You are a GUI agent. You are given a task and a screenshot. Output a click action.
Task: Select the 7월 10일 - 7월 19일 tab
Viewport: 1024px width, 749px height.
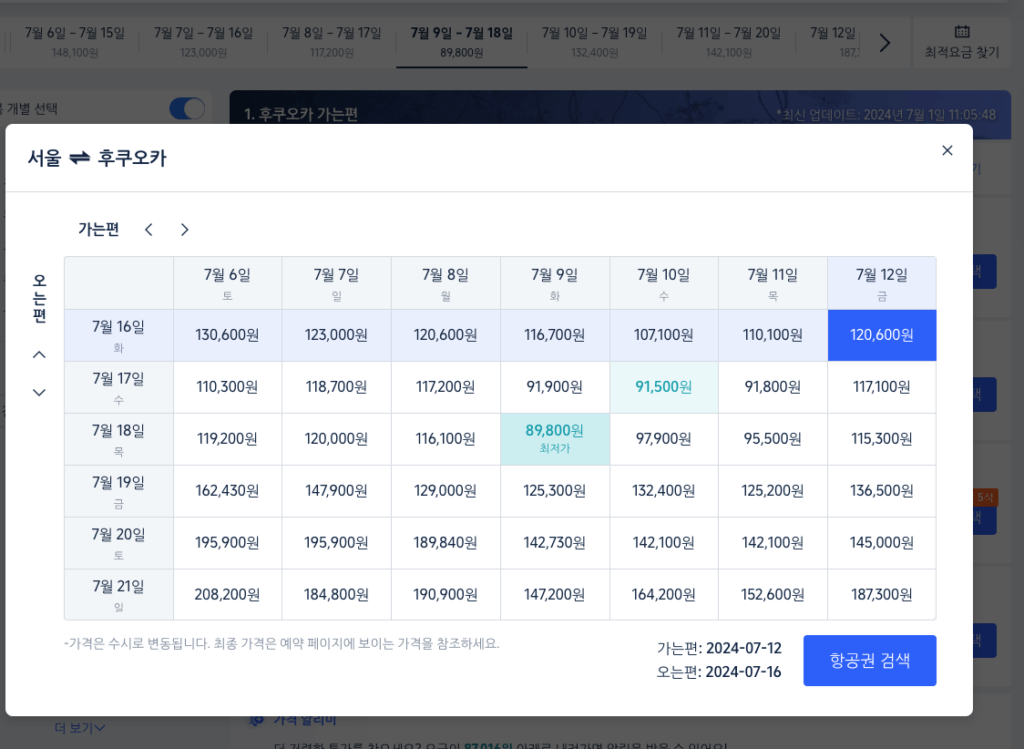pos(594,42)
